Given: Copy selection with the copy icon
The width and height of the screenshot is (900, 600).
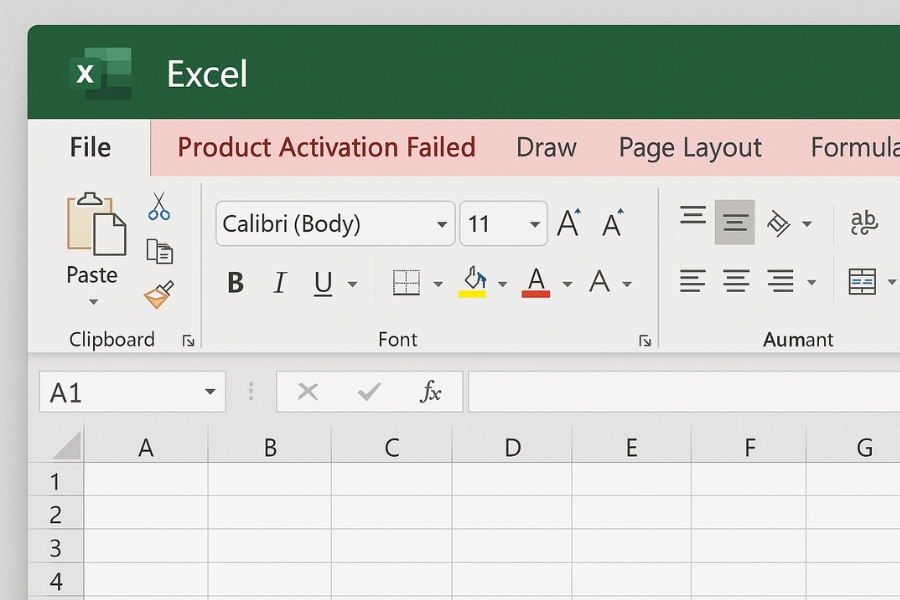Looking at the screenshot, I should point(160,251).
